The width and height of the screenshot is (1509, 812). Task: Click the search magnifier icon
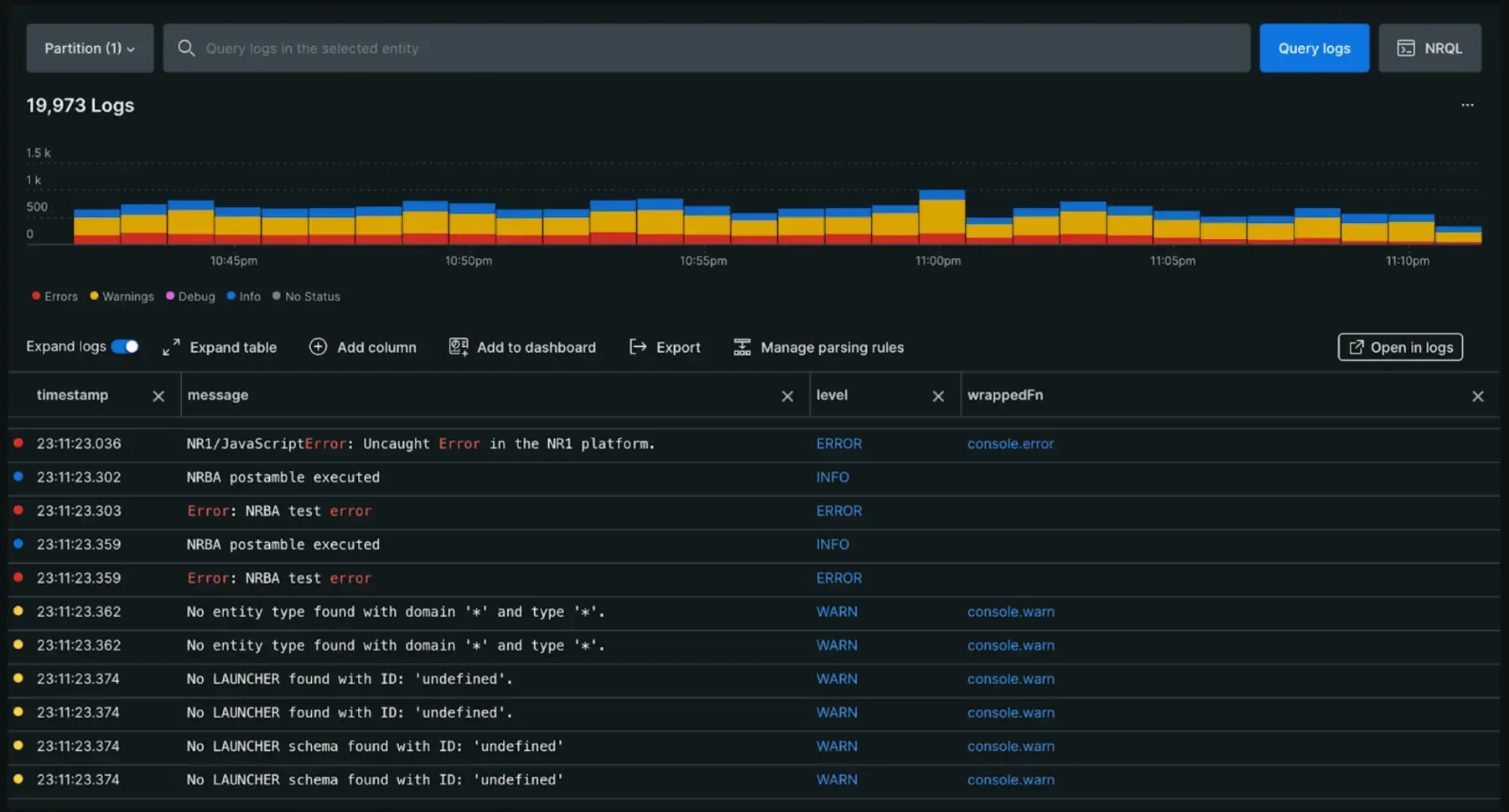click(x=186, y=48)
